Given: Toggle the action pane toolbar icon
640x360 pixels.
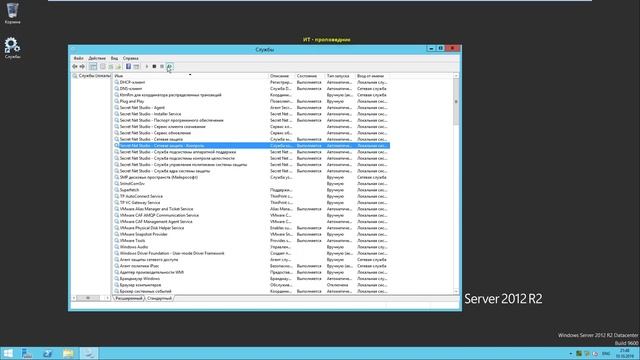Looking at the screenshot, I should click(x=136, y=67).
